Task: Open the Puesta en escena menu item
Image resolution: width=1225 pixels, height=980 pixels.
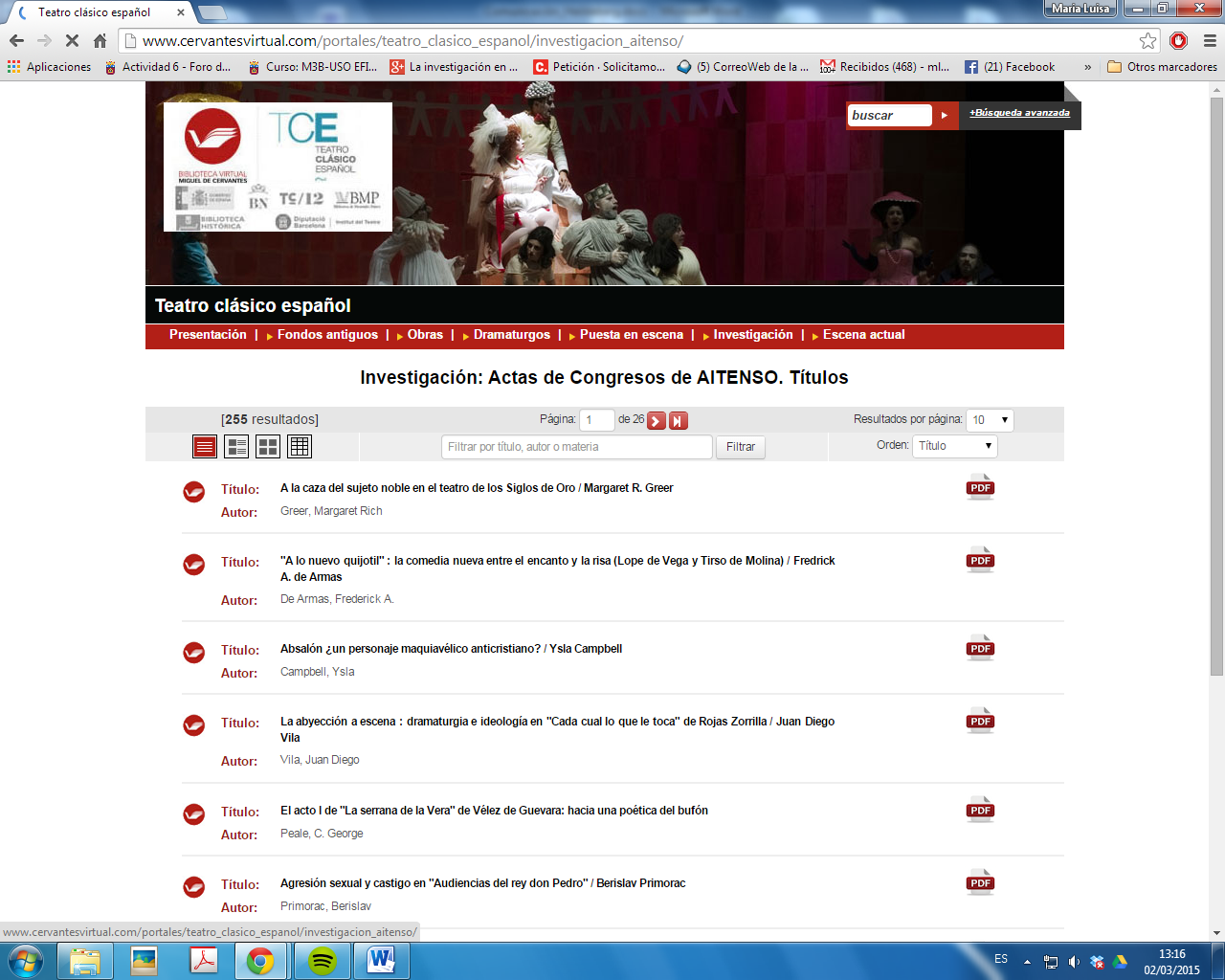Action: pyautogui.click(x=632, y=335)
